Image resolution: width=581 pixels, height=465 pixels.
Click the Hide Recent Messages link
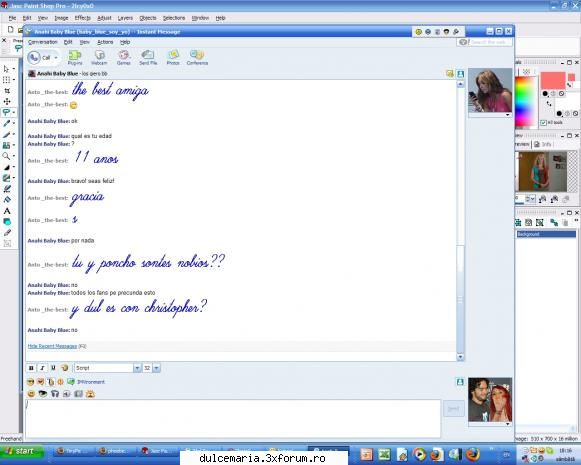click(52, 346)
